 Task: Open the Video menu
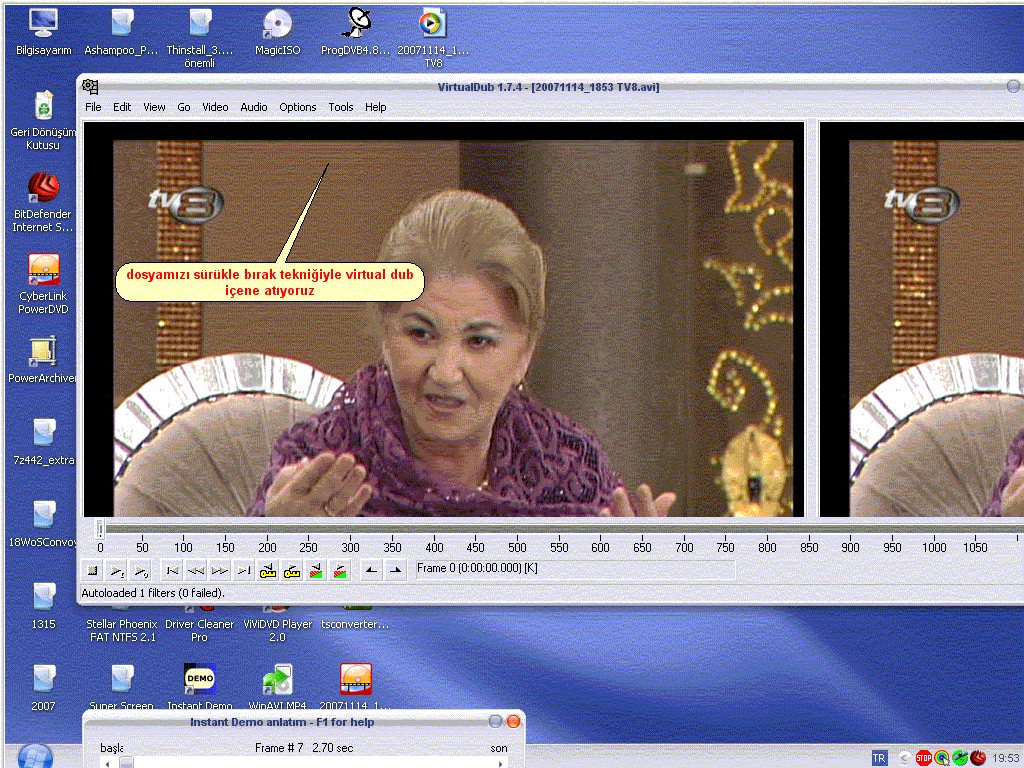216,107
